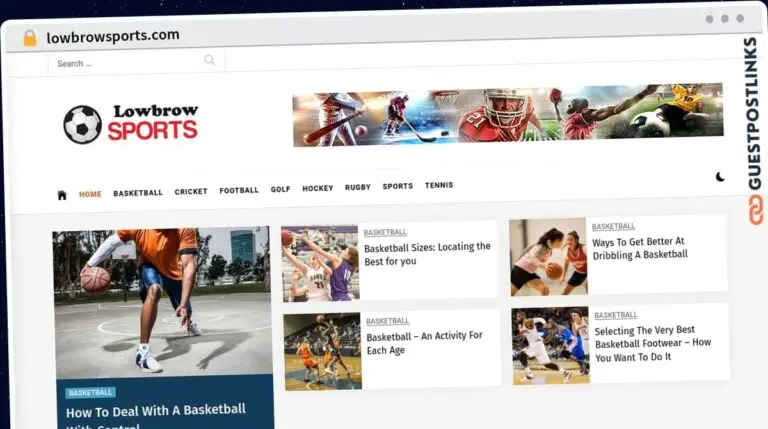Toggle dark mode moon icon
768x429 pixels.
pyautogui.click(x=720, y=177)
